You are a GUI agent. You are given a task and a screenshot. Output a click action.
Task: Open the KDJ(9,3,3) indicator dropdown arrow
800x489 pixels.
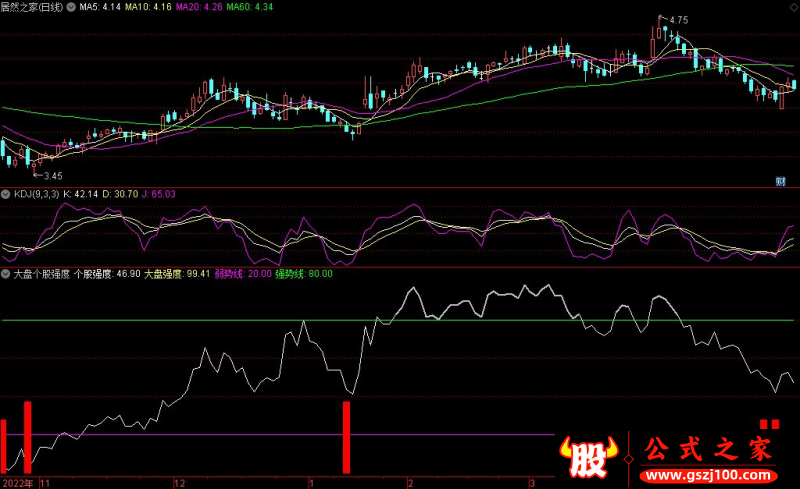[x=6, y=193]
